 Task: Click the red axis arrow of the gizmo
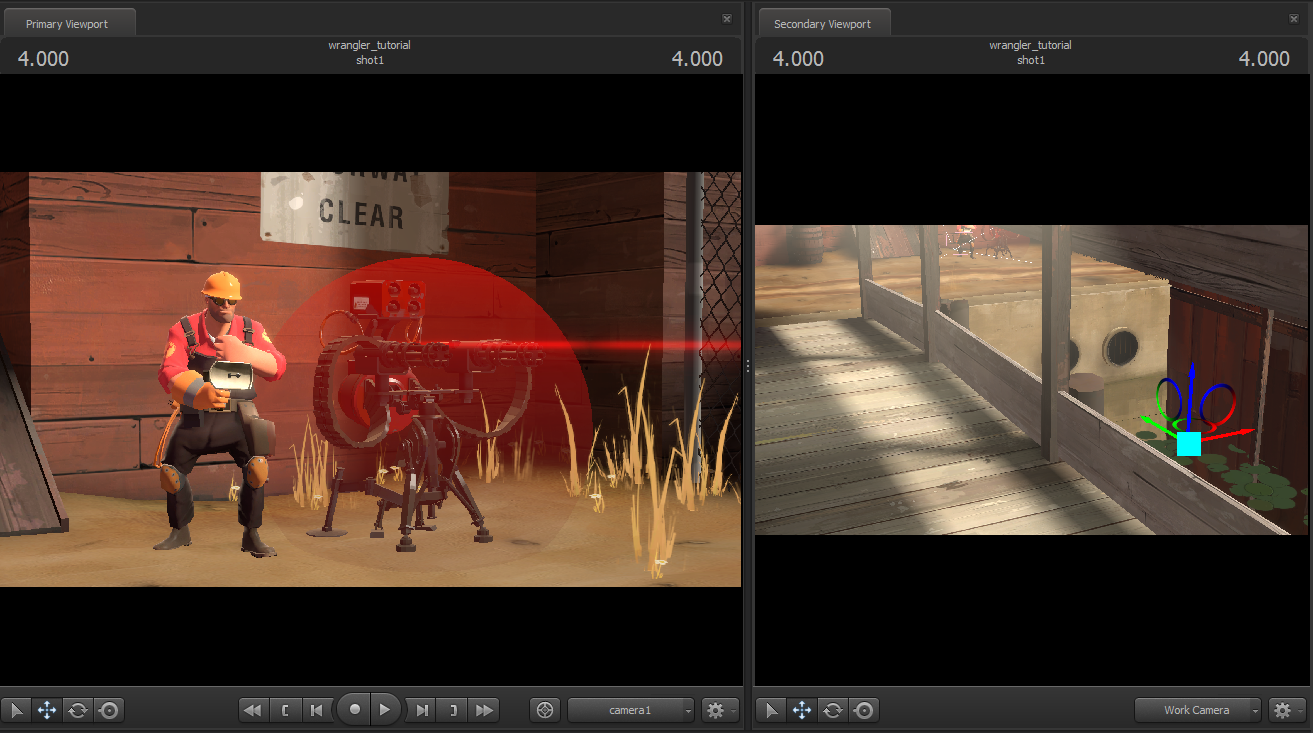(1228, 434)
